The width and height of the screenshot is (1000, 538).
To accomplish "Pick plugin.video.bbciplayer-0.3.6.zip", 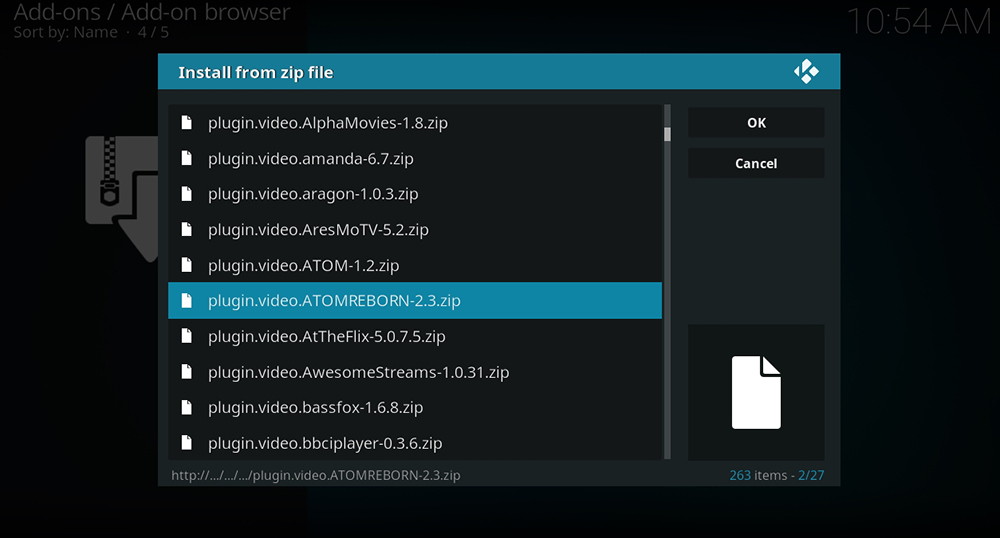I will [415, 443].
